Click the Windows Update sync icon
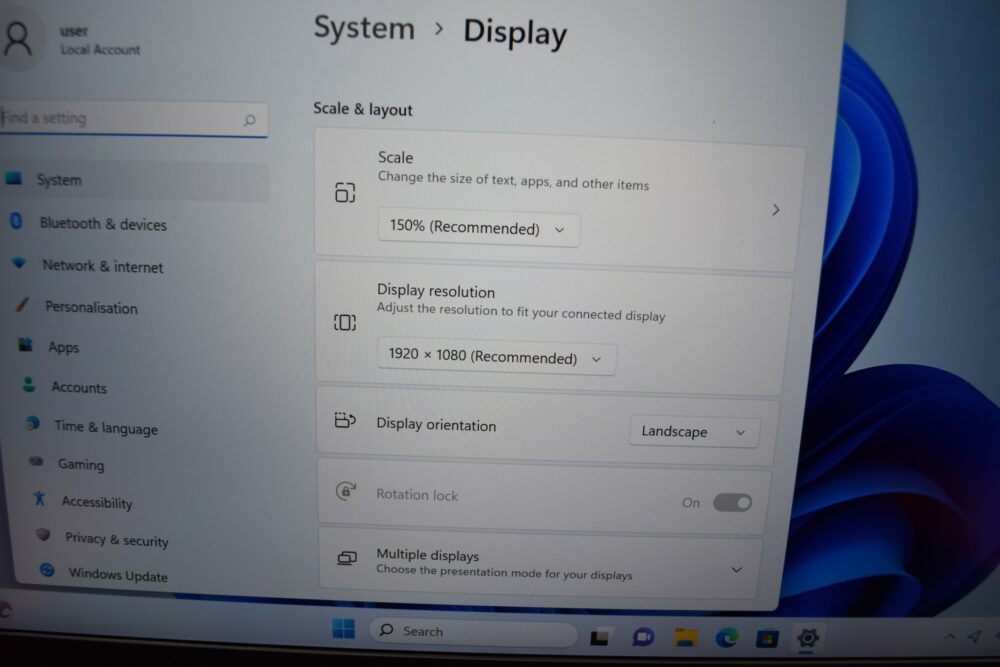The height and width of the screenshot is (667, 1000). [x=47, y=569]
